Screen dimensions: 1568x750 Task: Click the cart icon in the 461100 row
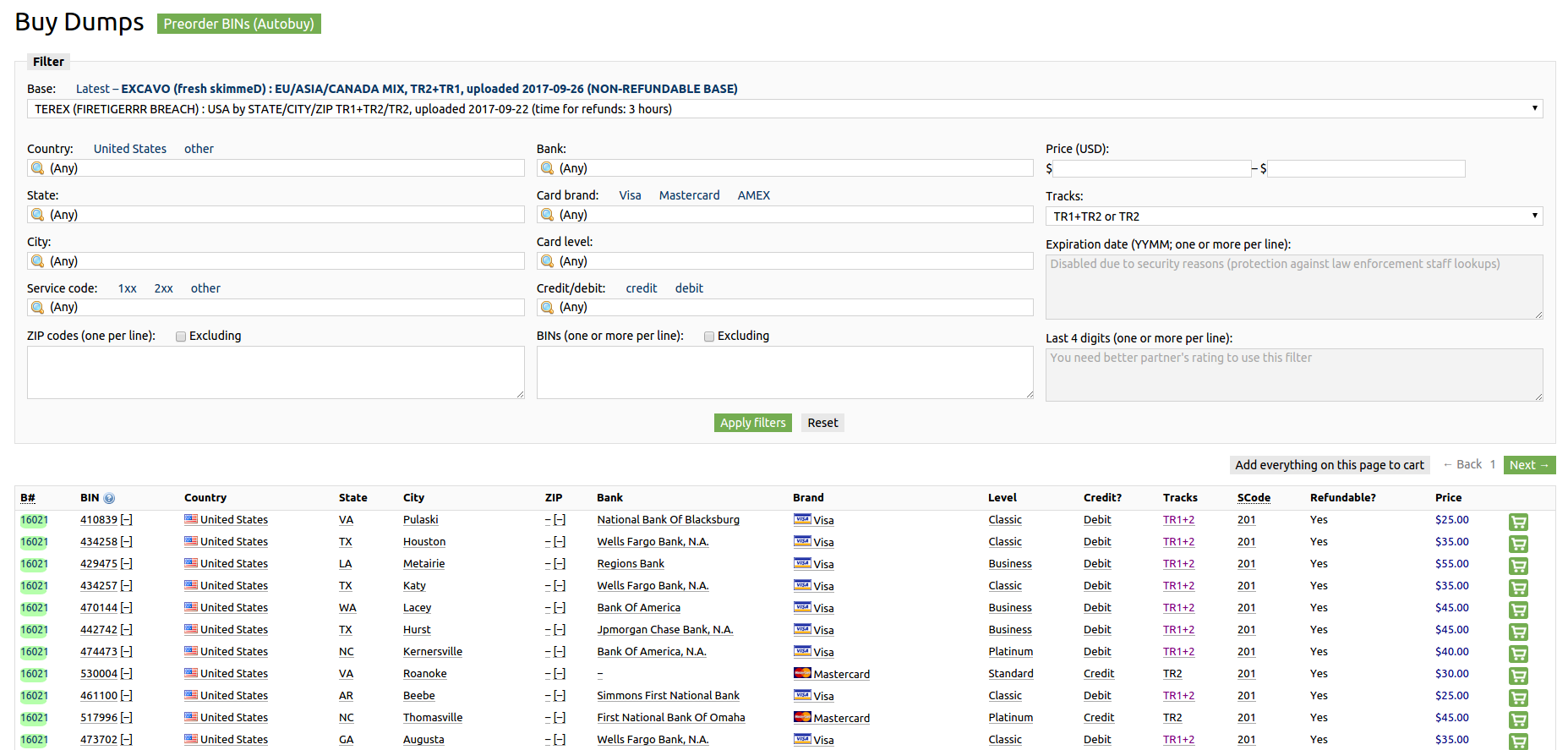pyautogui.click(x=1518, y=698)
